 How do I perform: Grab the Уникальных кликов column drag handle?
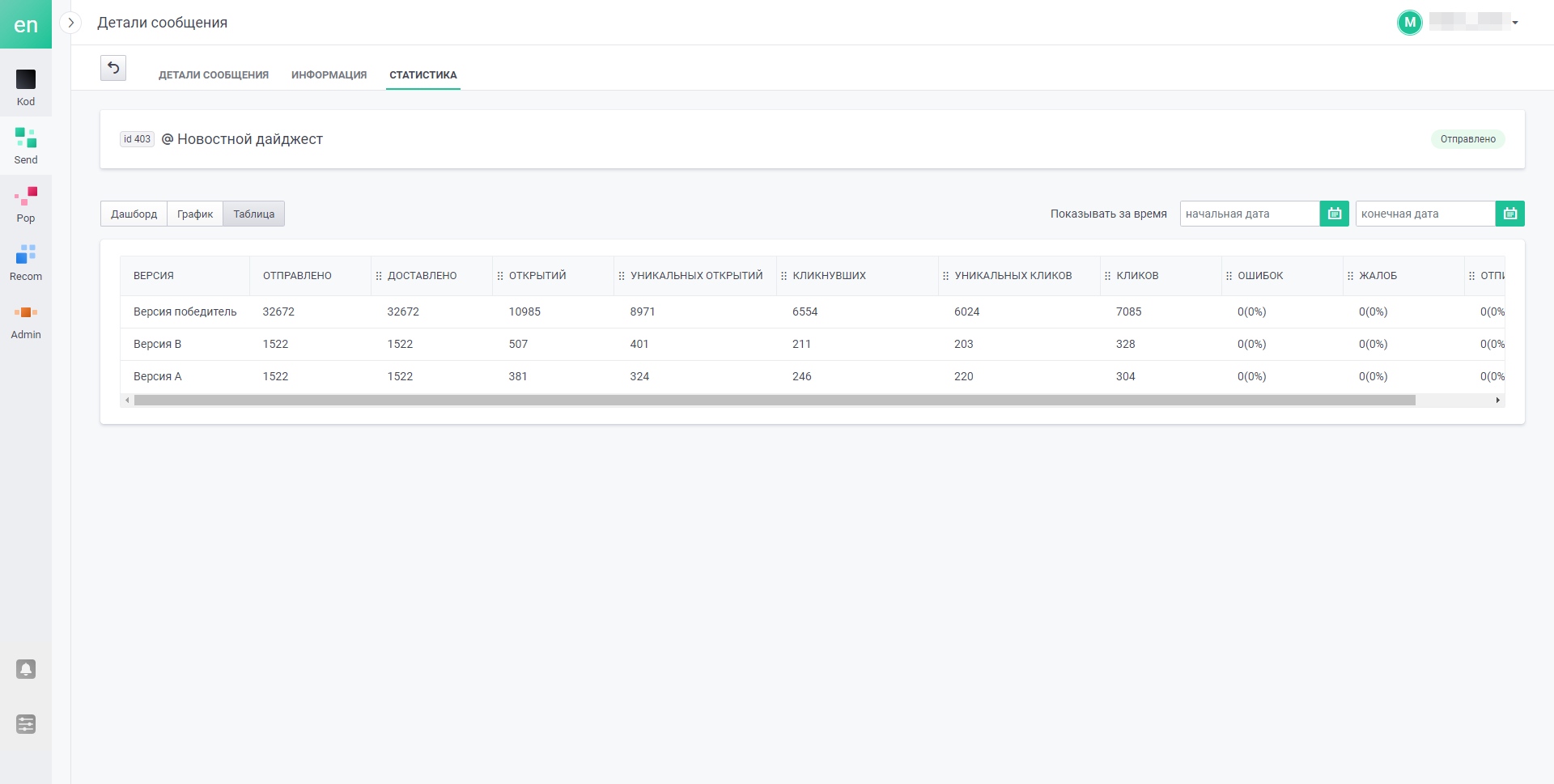945,276
